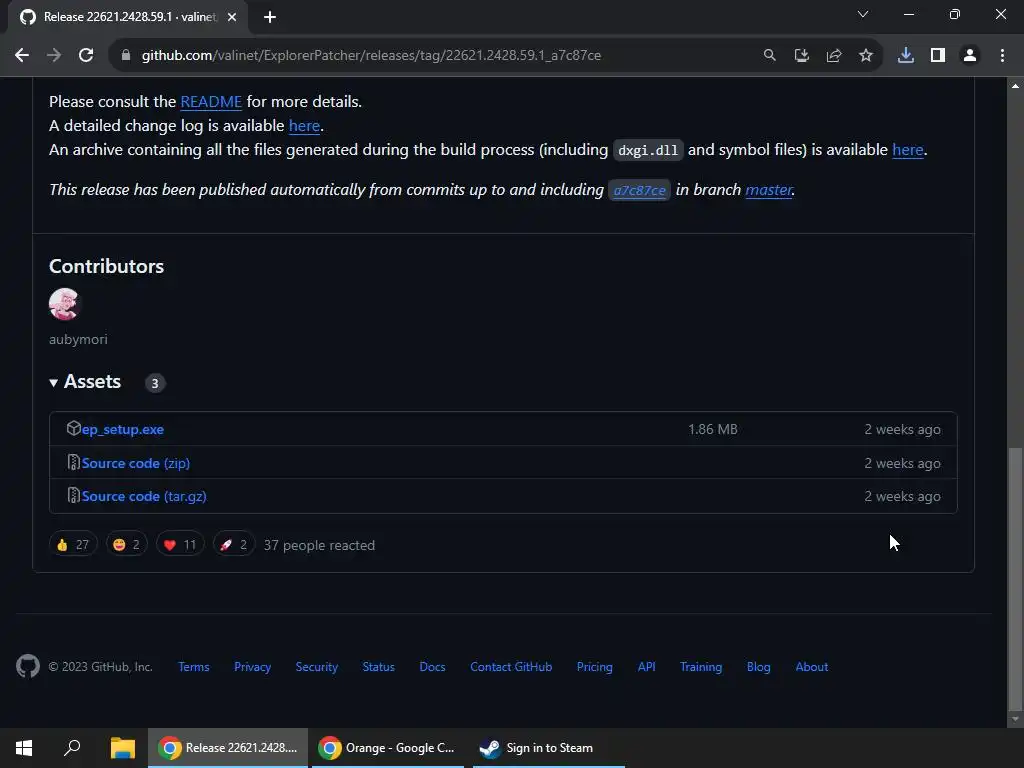Viewport: 1024px width, 768px height.
Task: Open aubymori contributor avatar
Action: pos(64,304)
